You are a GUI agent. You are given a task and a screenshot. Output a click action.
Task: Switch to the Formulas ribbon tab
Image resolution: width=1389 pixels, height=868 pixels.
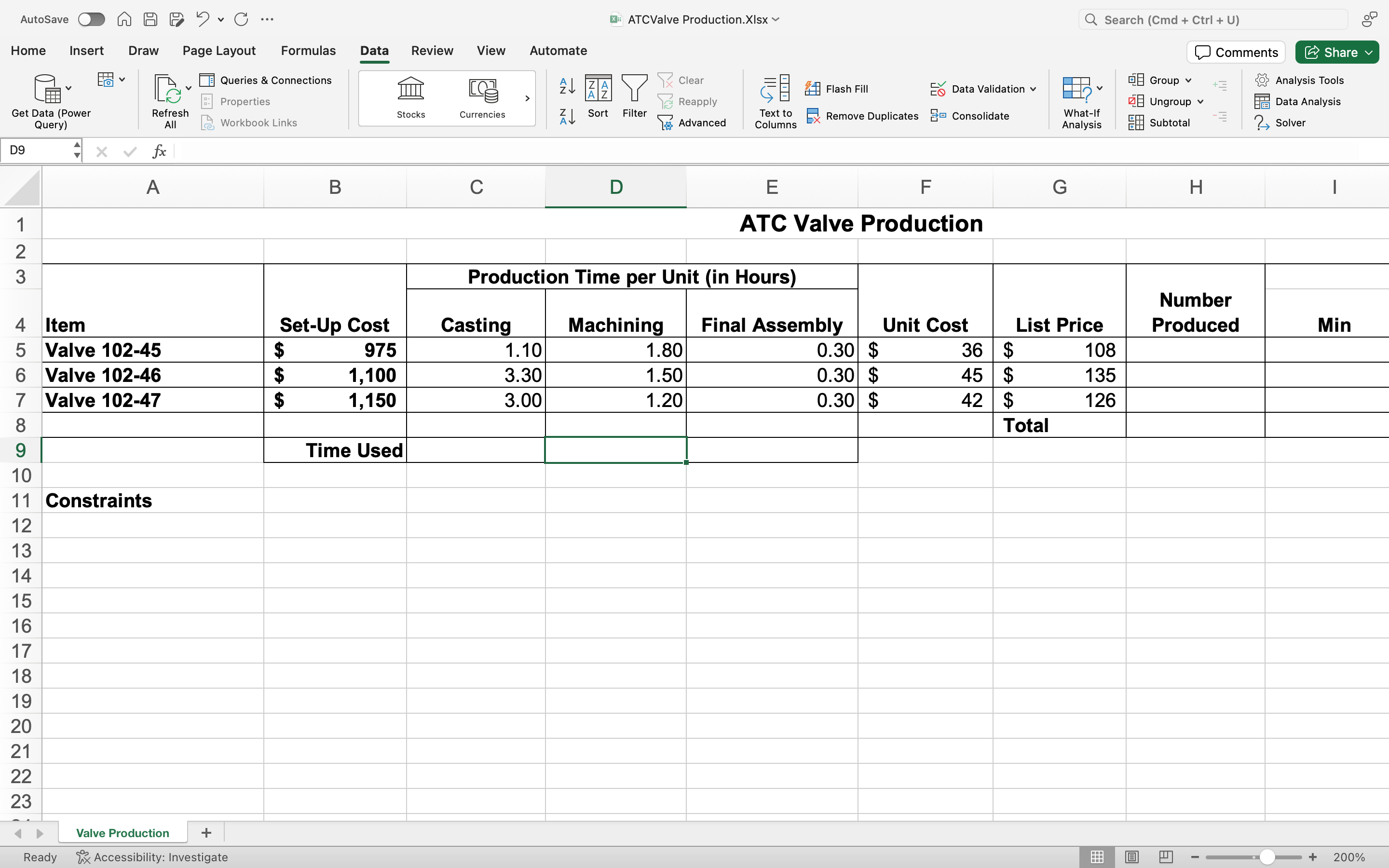tap(308, 51)
